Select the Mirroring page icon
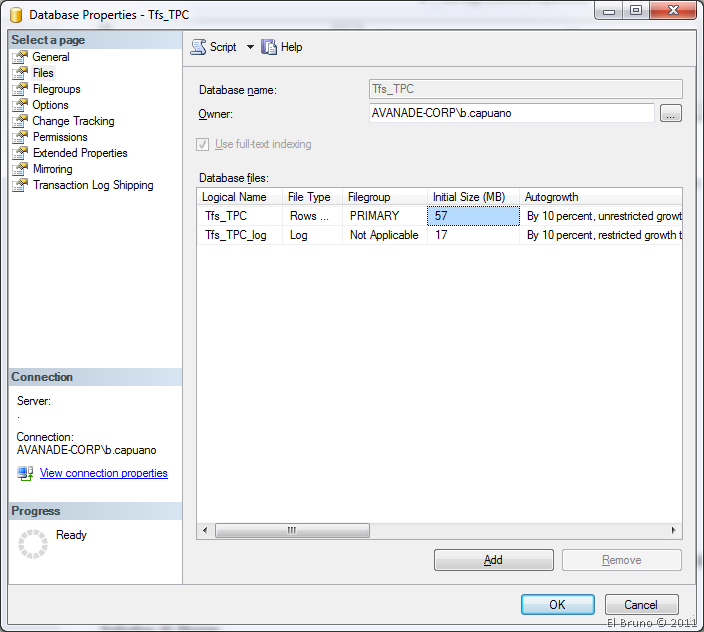704x632 pixels. 20,169
